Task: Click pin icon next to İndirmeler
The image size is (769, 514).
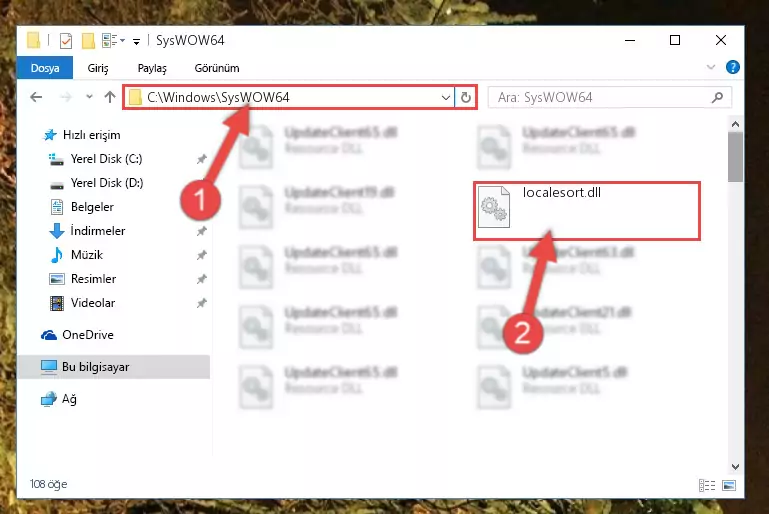Action: (x=201, y=231)
